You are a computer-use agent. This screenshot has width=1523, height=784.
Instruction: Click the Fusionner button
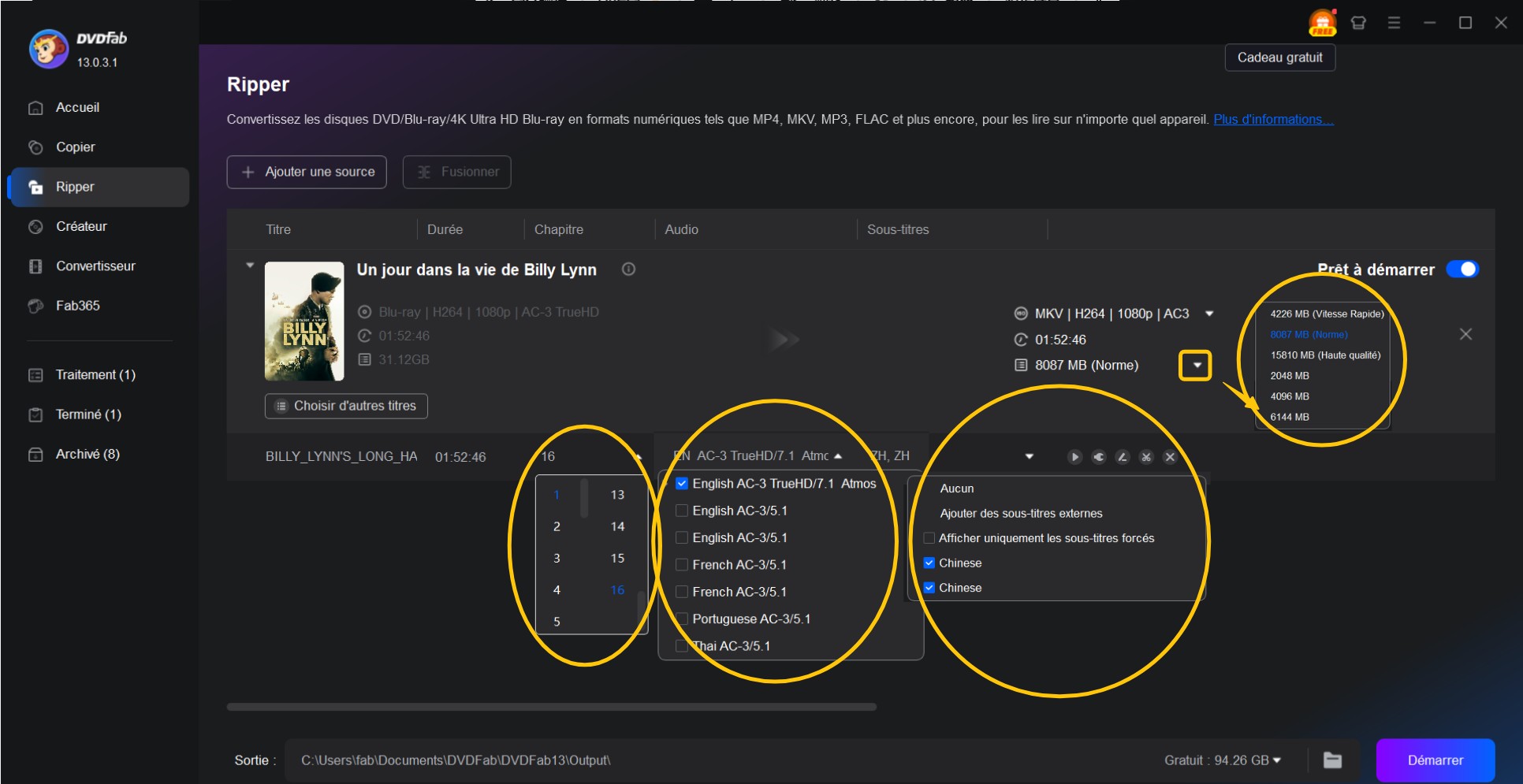(457, 172)
